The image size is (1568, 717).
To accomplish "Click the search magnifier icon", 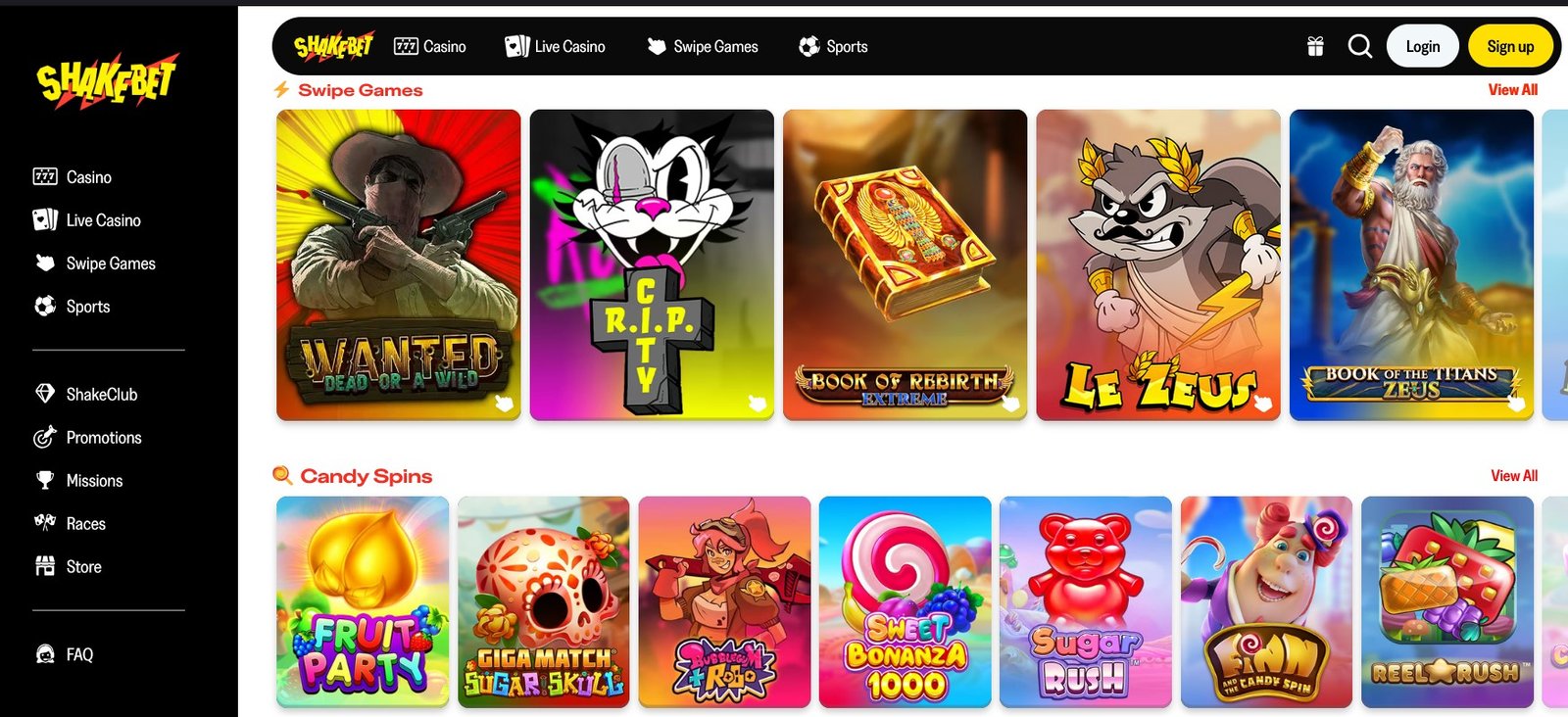I will 1359,46.
